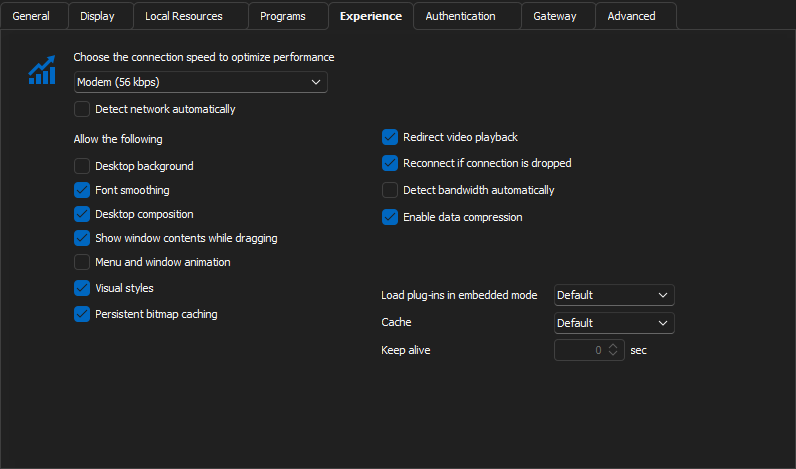Expand Load plug-ins in embedded mode dropdown
Screen dimensions: 796x469
tap(614, 295)
